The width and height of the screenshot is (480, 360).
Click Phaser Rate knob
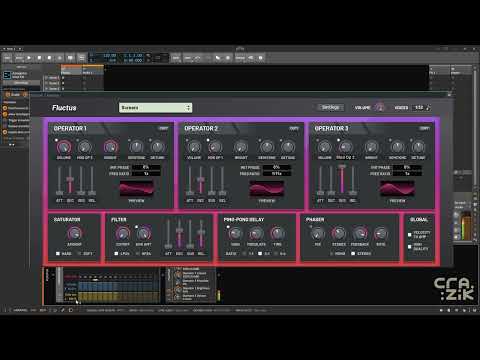(x=381, y=234)
